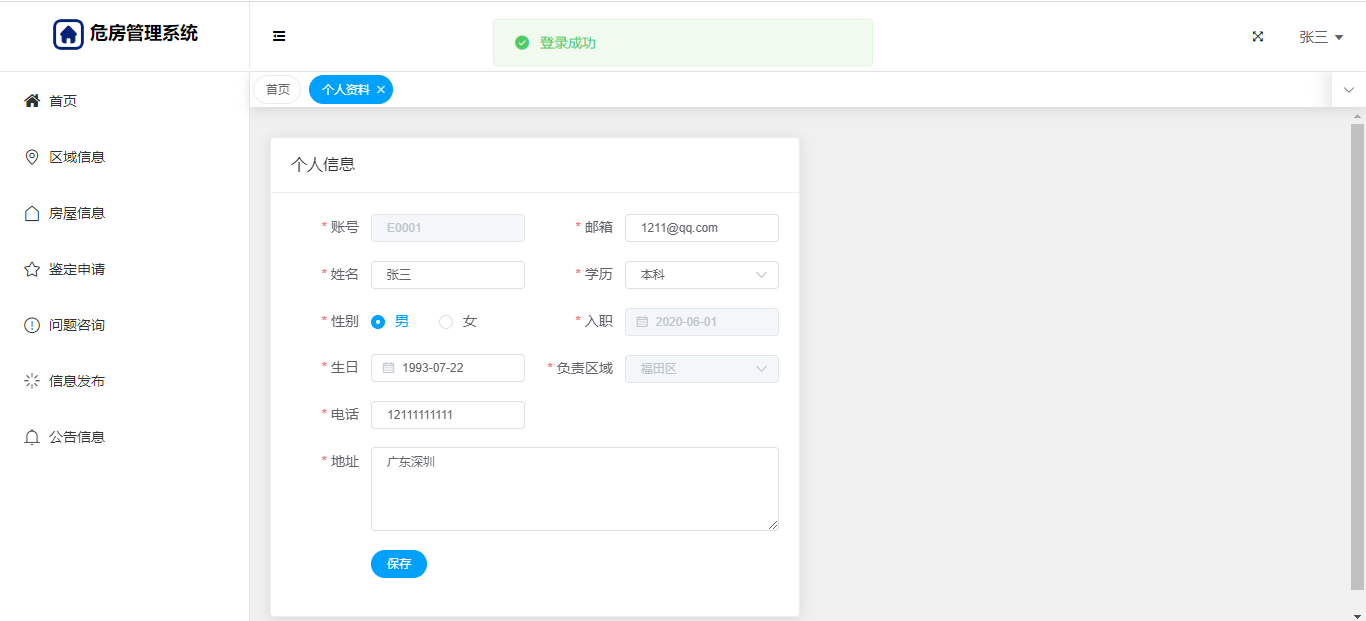The height and width of the screenshot is (621, 1366).
Task: Toggle fullscreen with the expand icon
Action: pos(1258,37)
